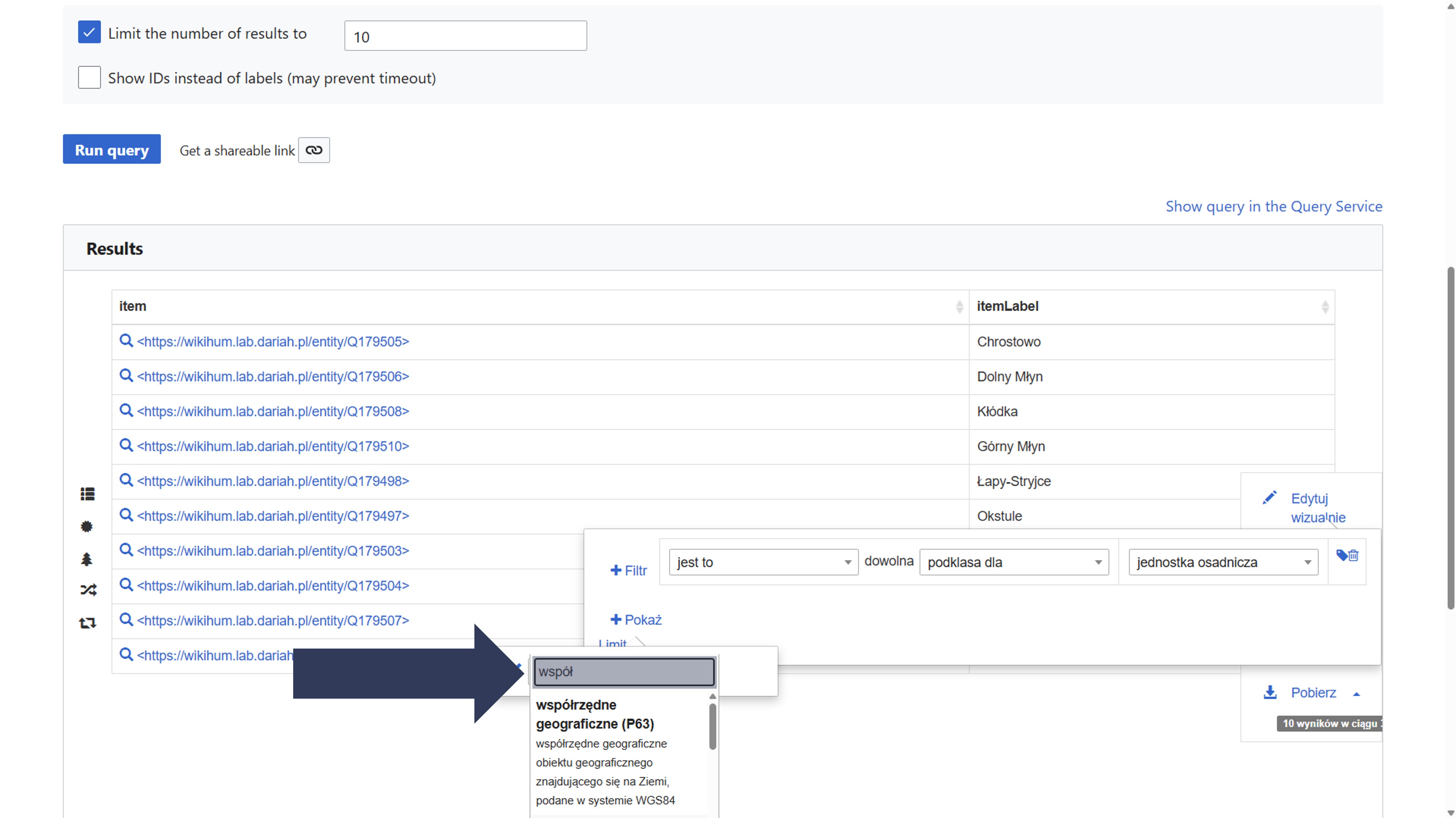Open the 'jest to' dropdown

763,562
